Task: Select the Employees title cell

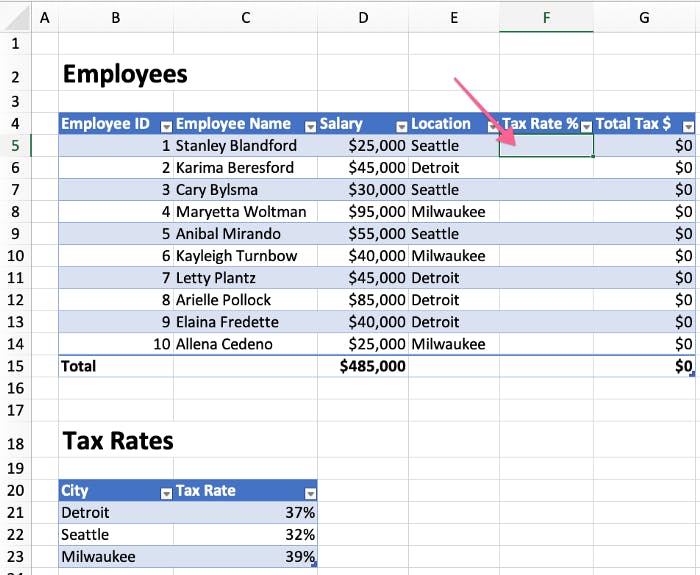Action: (116, 74)
